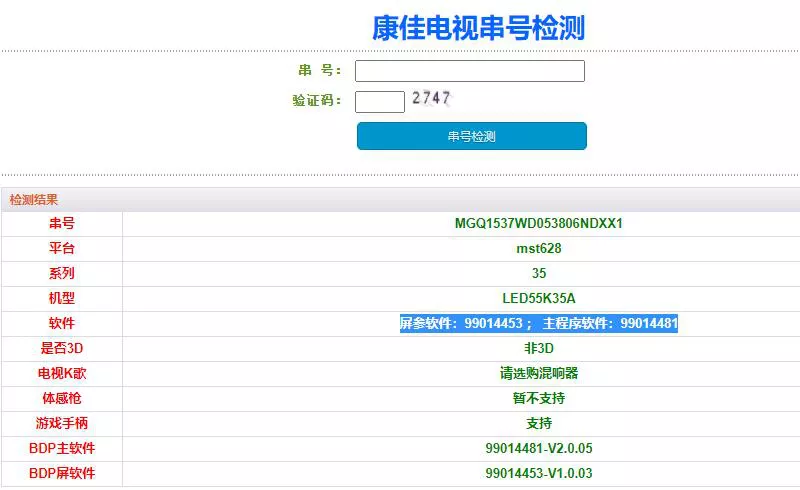The height and width of the screenshot is (490, 800).
Task: Click the BDP主软件 row label
Action: point(62,448)
